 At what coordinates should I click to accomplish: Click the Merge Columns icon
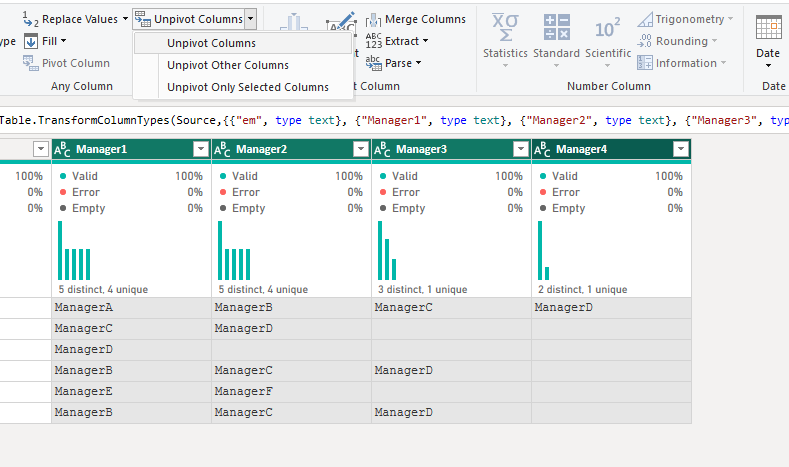tap(373, 19)
